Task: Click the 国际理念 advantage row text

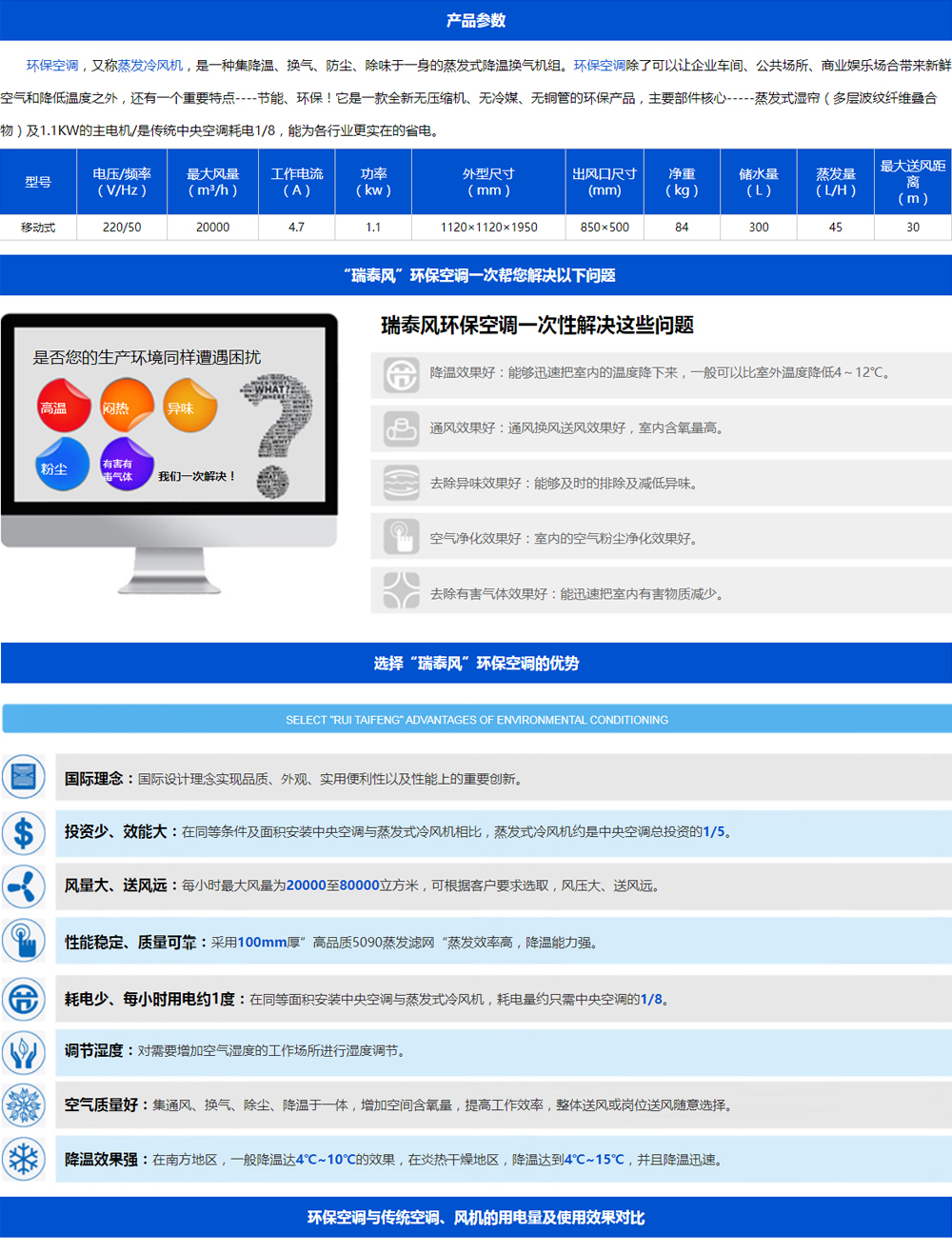Action: (x=293, y=779)
